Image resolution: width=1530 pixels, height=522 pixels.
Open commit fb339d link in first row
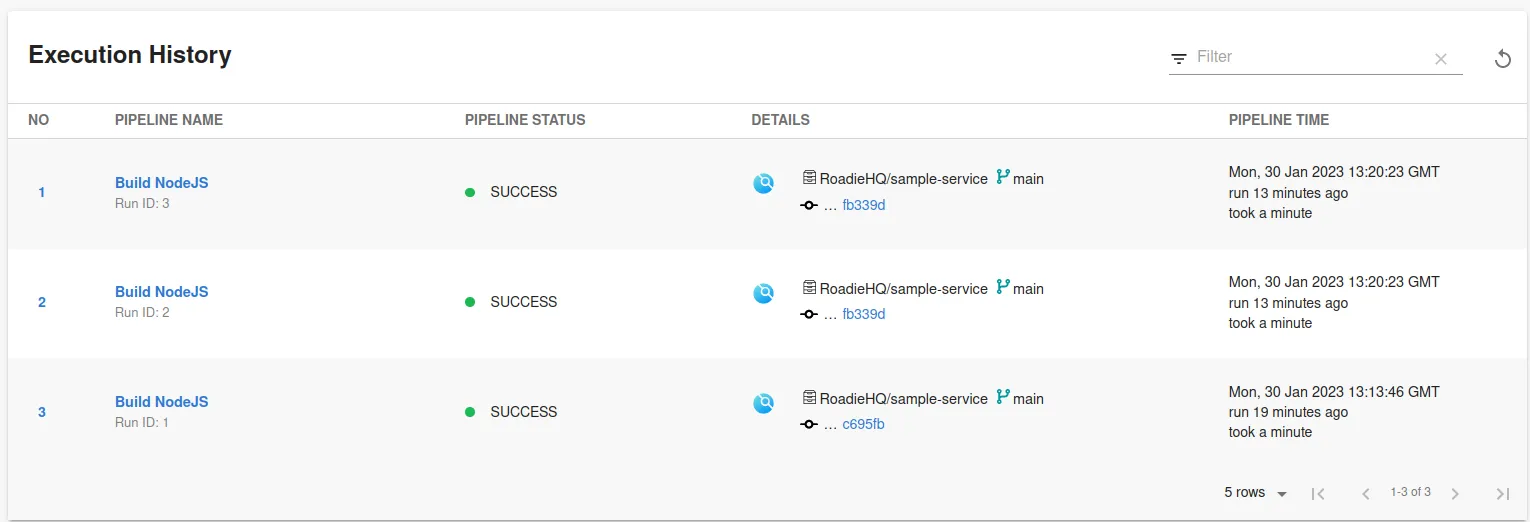point(864,205)
